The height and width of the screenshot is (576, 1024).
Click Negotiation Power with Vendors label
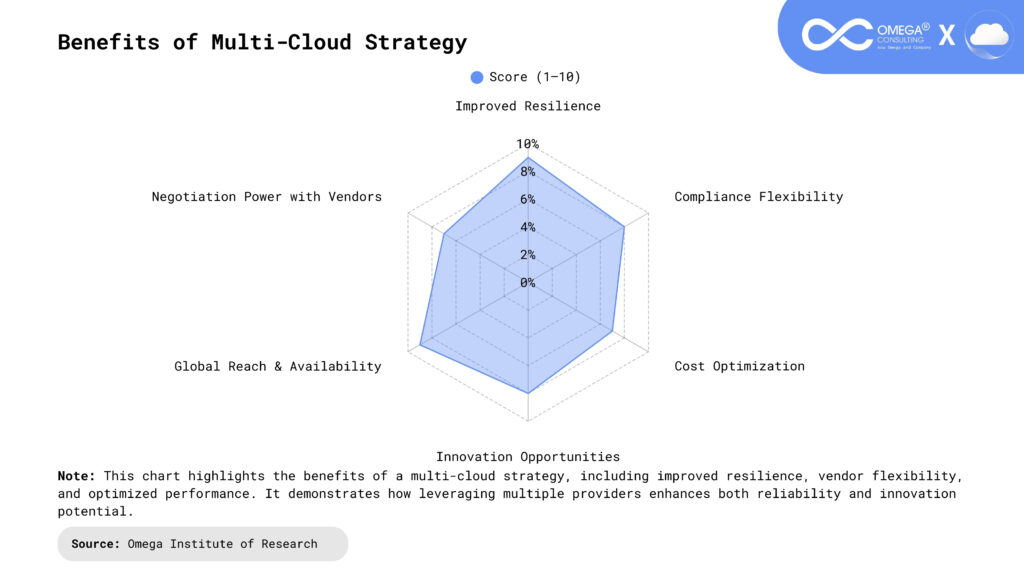click(x=267, y=197)
